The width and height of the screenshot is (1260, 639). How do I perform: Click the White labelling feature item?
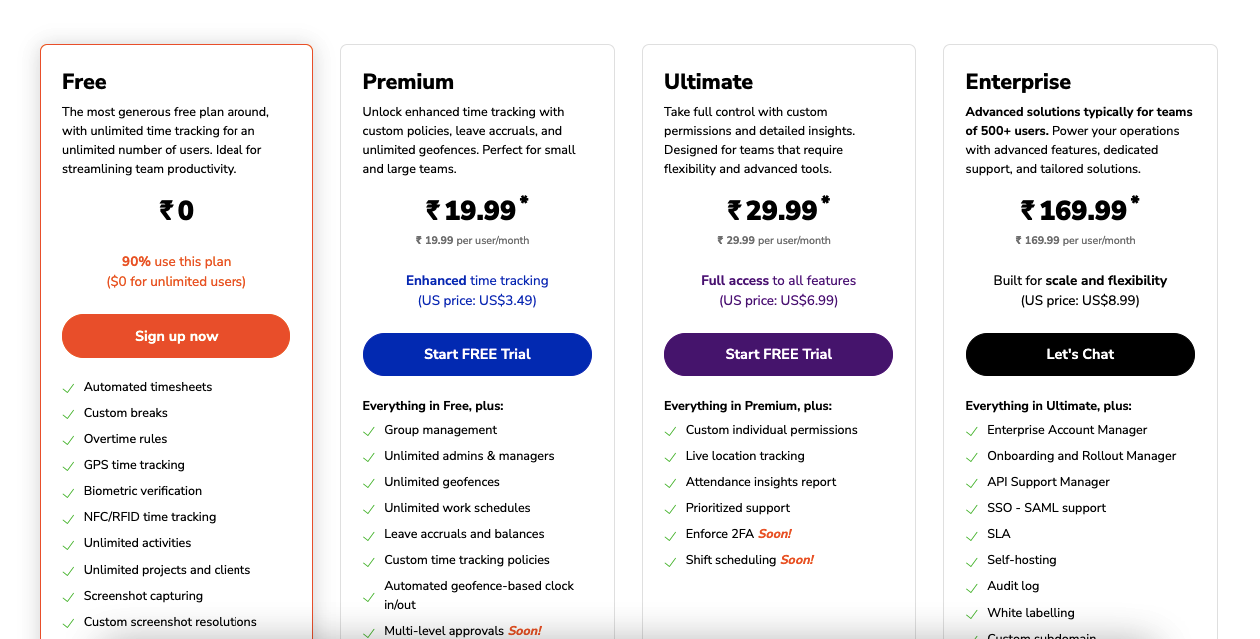pos(1031,612)
